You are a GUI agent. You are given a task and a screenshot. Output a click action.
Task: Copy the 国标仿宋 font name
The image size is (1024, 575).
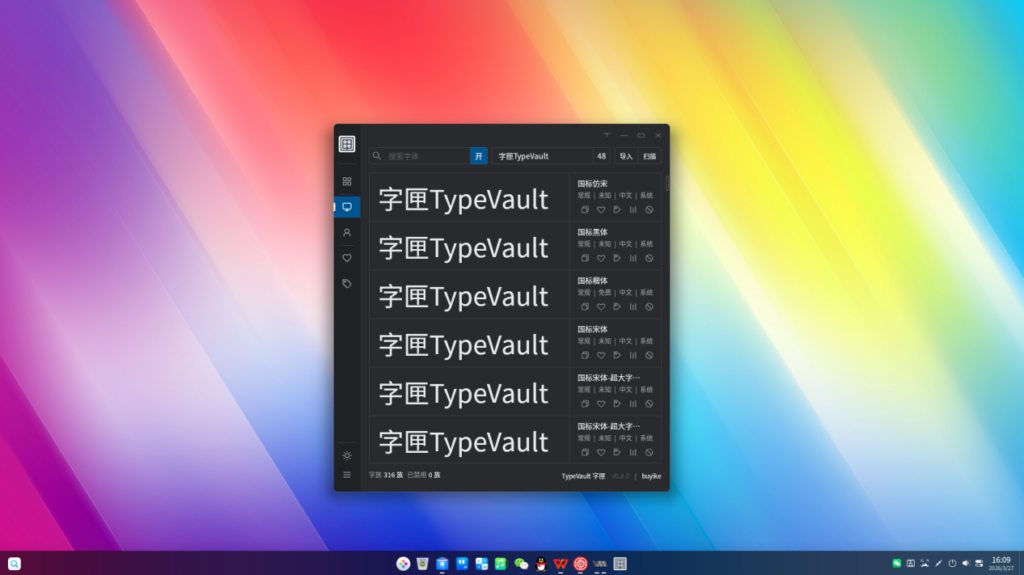click(x=584, y=210)
